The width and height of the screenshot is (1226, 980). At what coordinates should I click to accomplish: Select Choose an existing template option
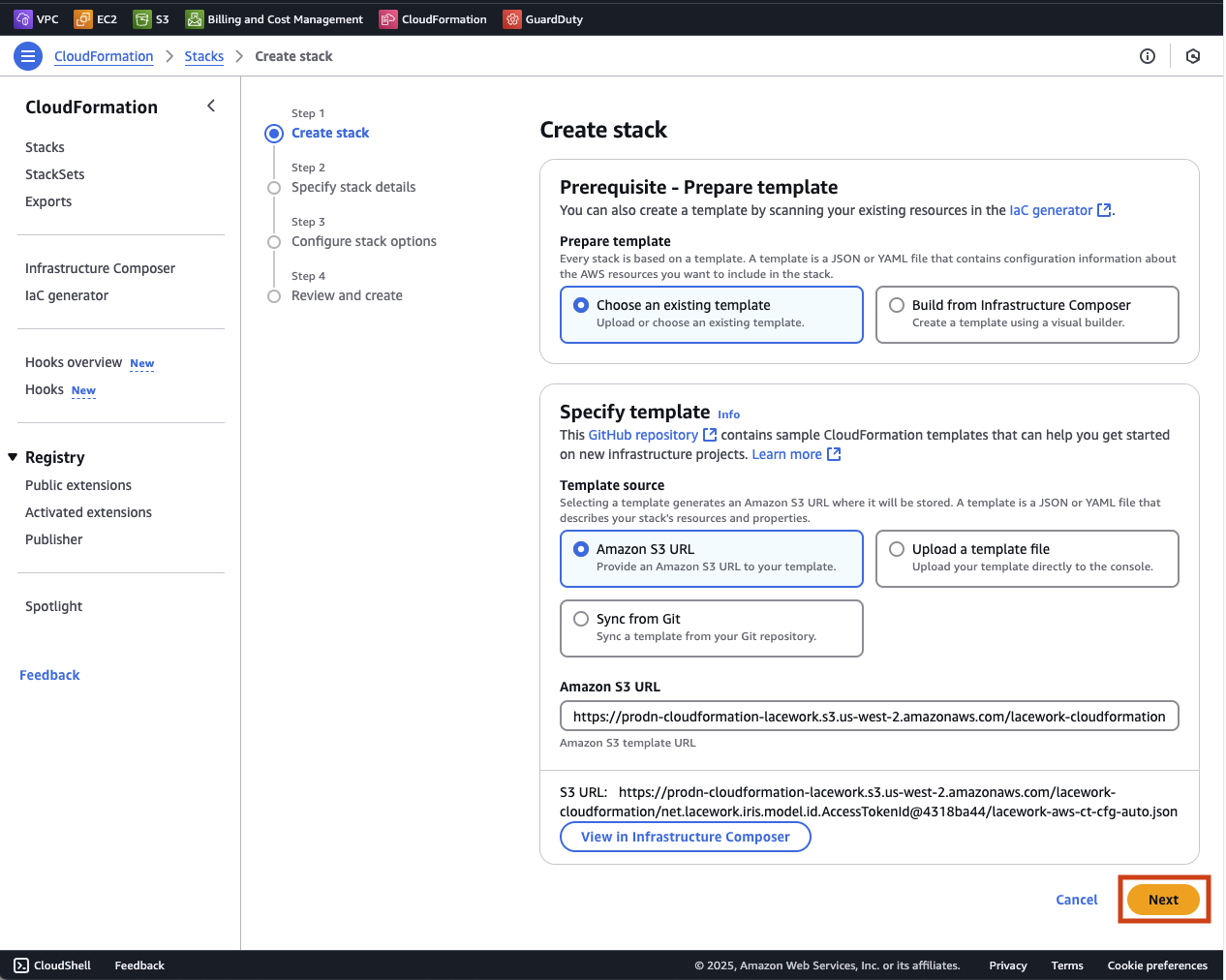point(712,314)
